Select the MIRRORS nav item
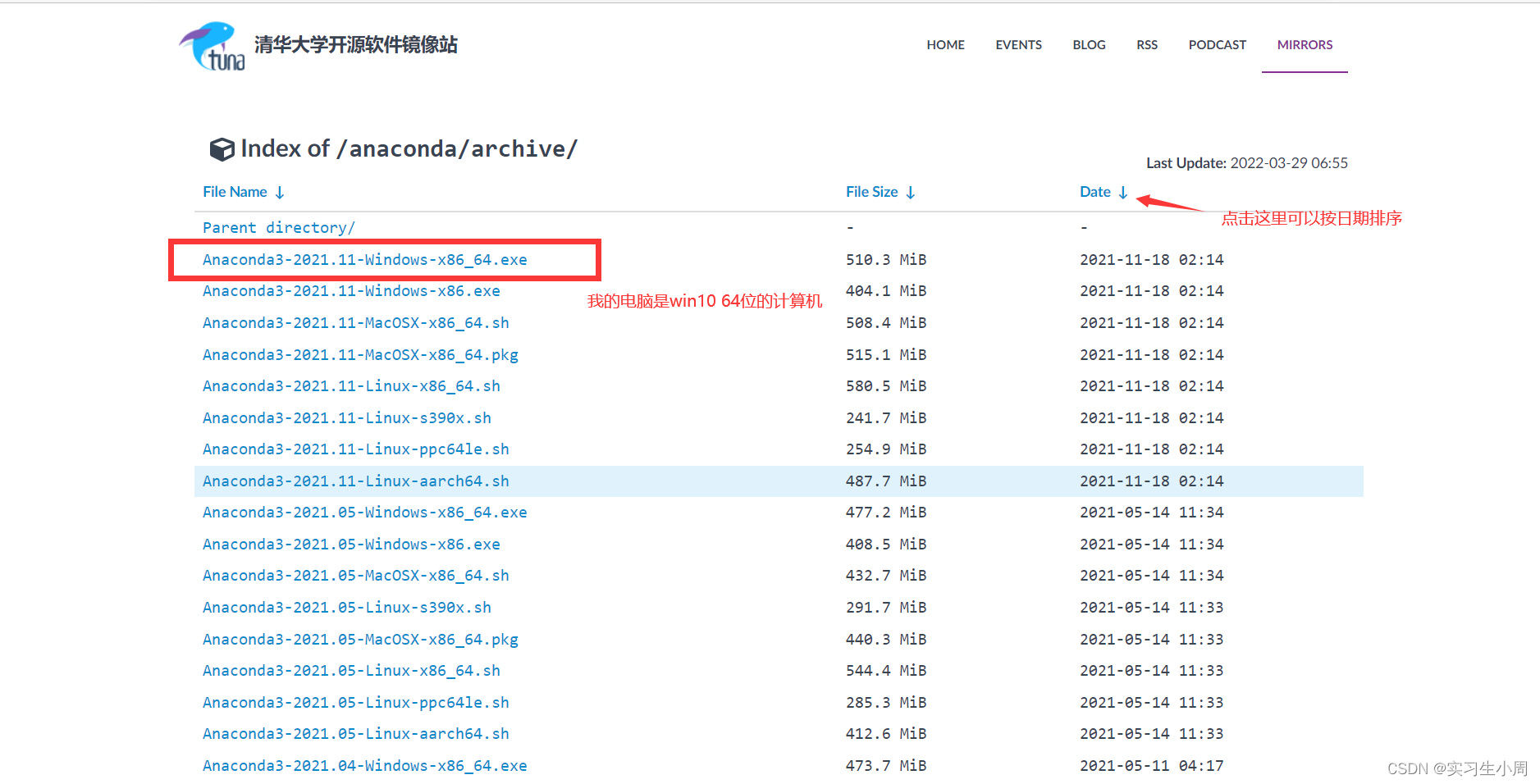Screen dimensions: 1540x784 tap(1305, 45)
